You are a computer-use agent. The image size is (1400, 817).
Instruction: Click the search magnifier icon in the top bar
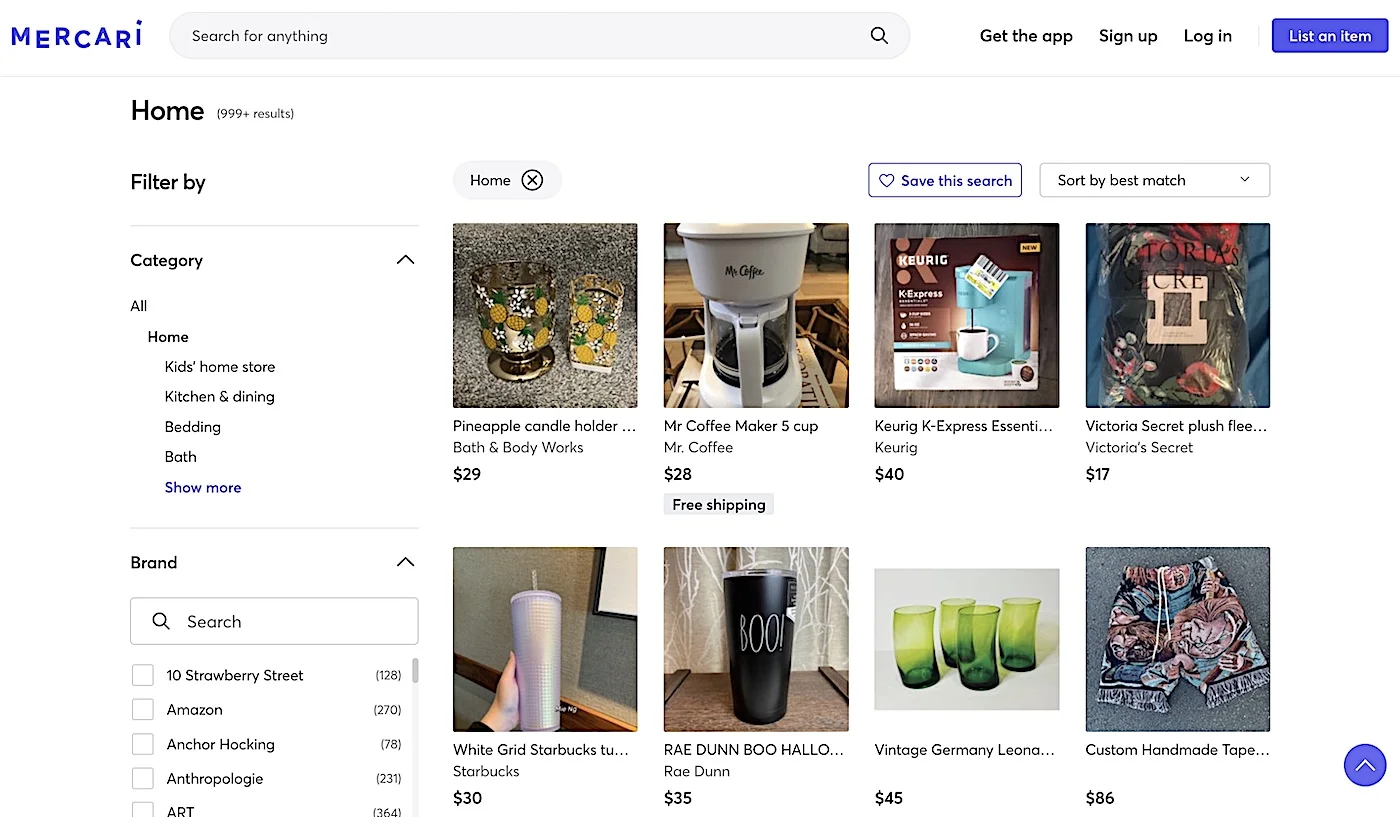coord(879,36)
